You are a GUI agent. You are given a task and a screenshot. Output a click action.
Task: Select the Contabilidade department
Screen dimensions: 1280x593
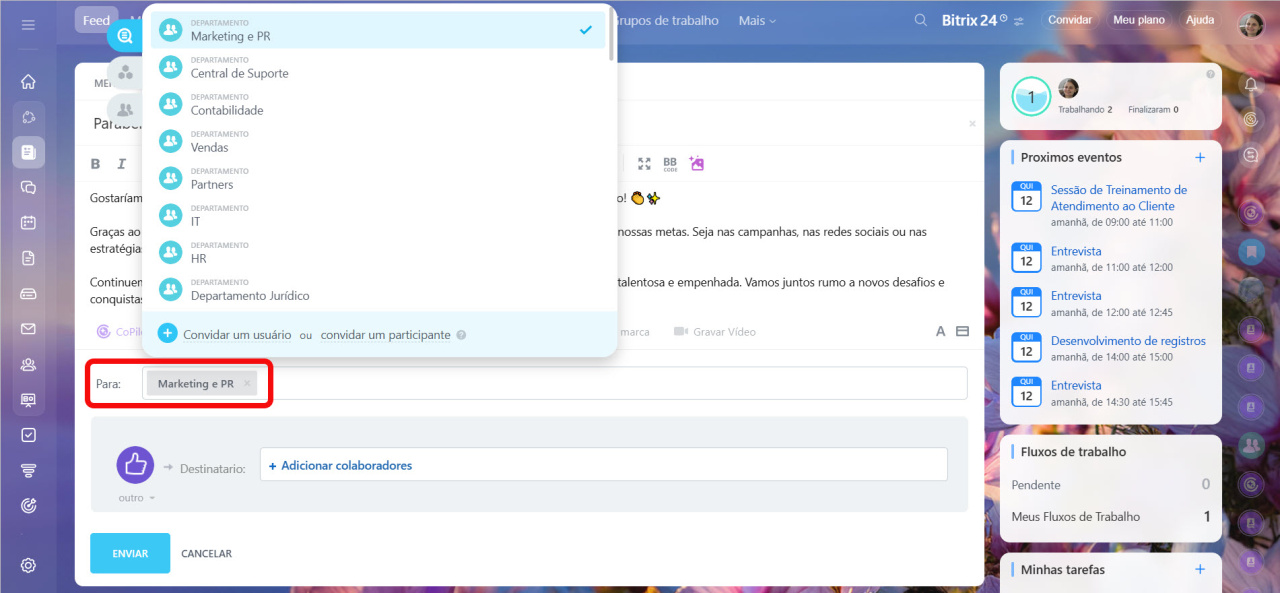[x=378, y=104]
